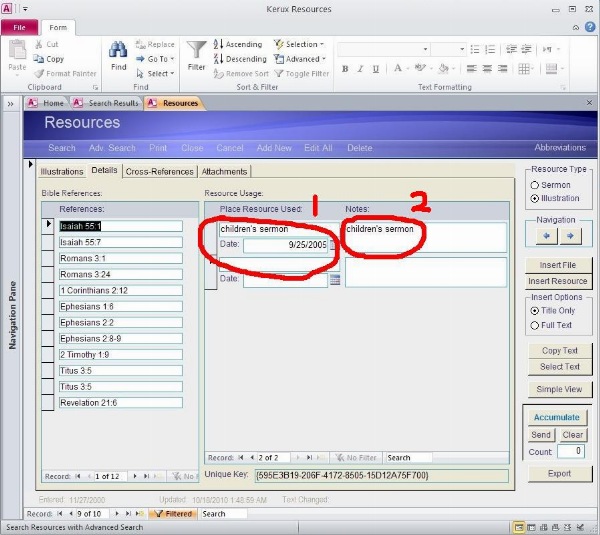600x535 pixels.
Task: Click Adv. Search in the Resources menu bar
Action: tap(112, 148)
